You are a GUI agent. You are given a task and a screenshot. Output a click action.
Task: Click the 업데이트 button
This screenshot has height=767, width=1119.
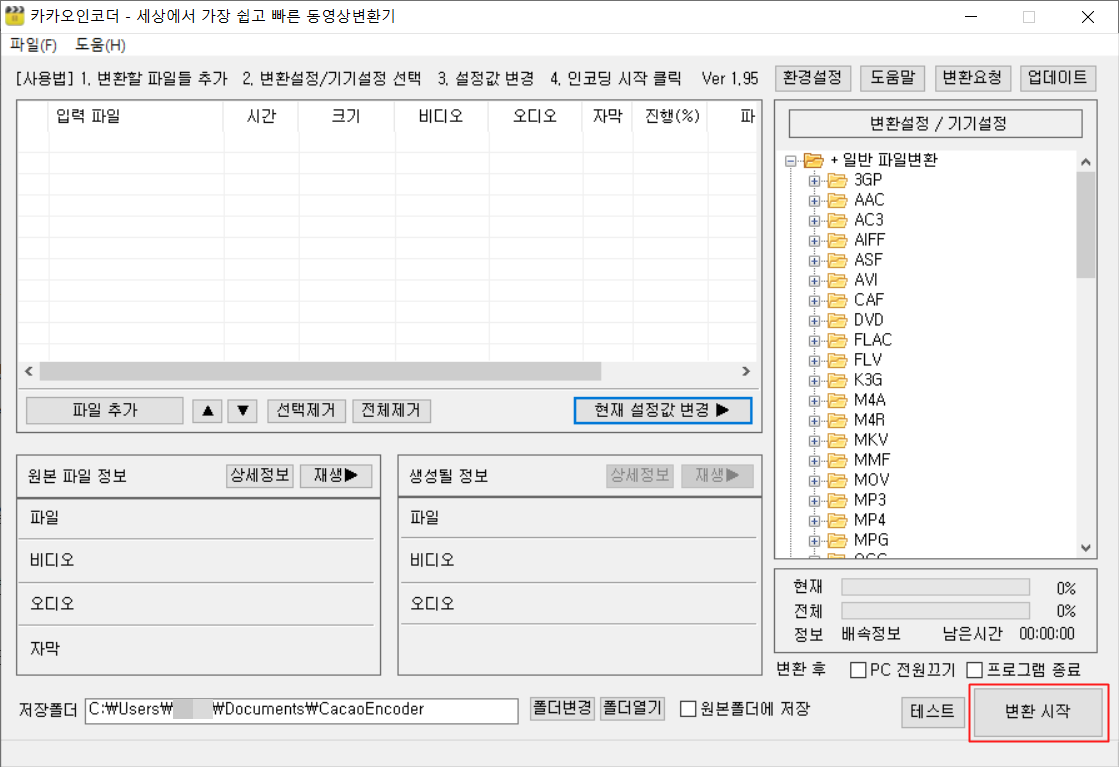pyautogui.click(x=1058, y=78)
